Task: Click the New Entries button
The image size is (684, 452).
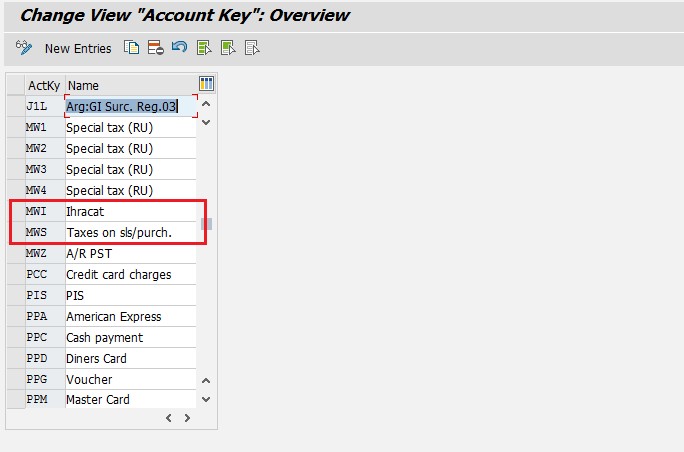Action: (78, 48)
